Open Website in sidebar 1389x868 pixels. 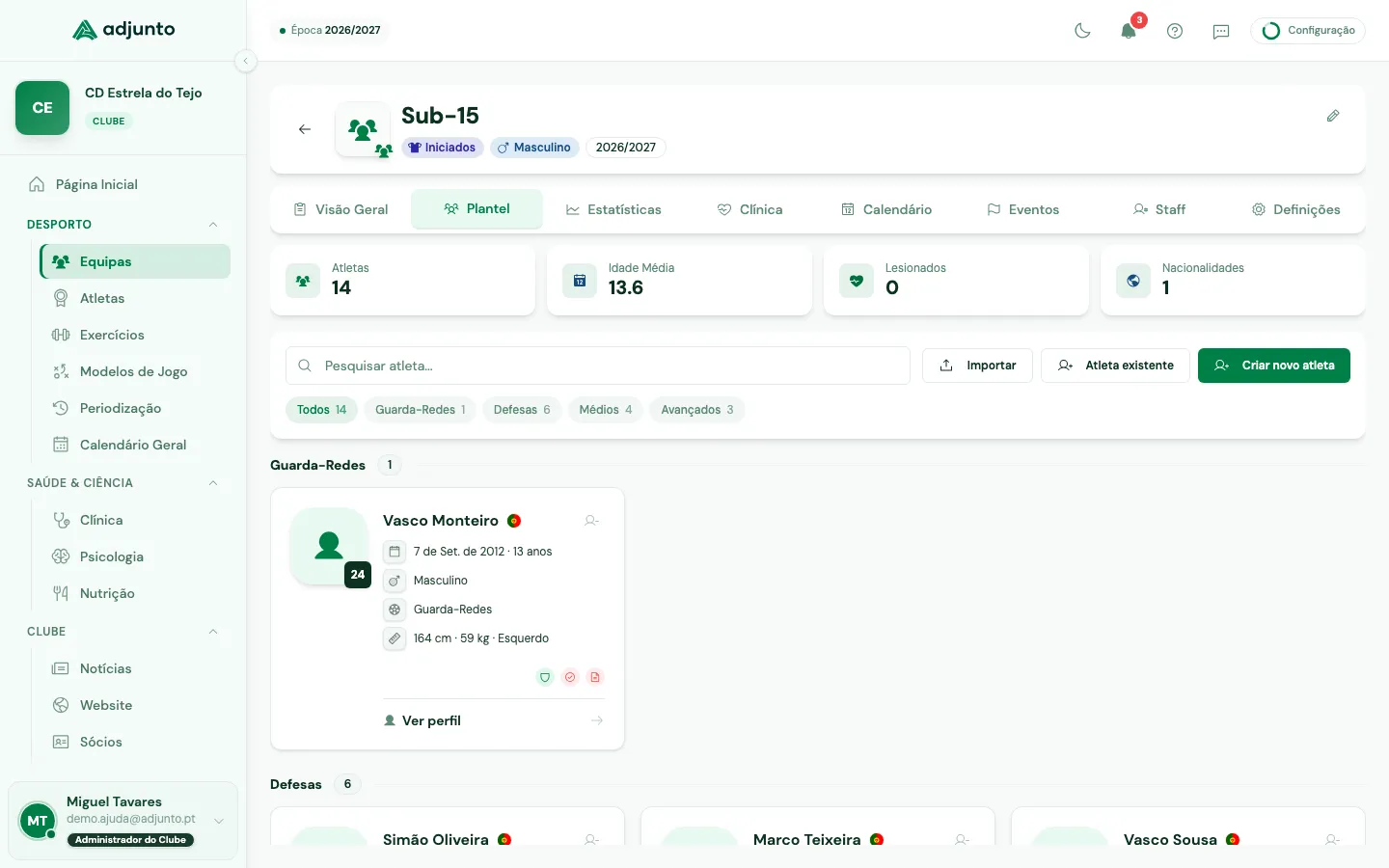coord(135,705)
